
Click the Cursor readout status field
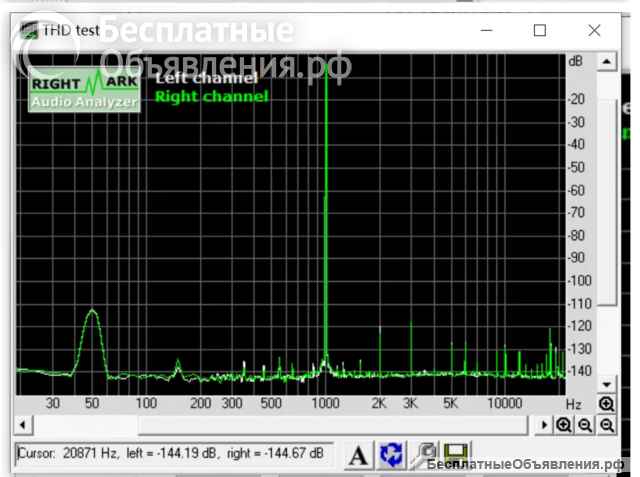click(175, 454)
